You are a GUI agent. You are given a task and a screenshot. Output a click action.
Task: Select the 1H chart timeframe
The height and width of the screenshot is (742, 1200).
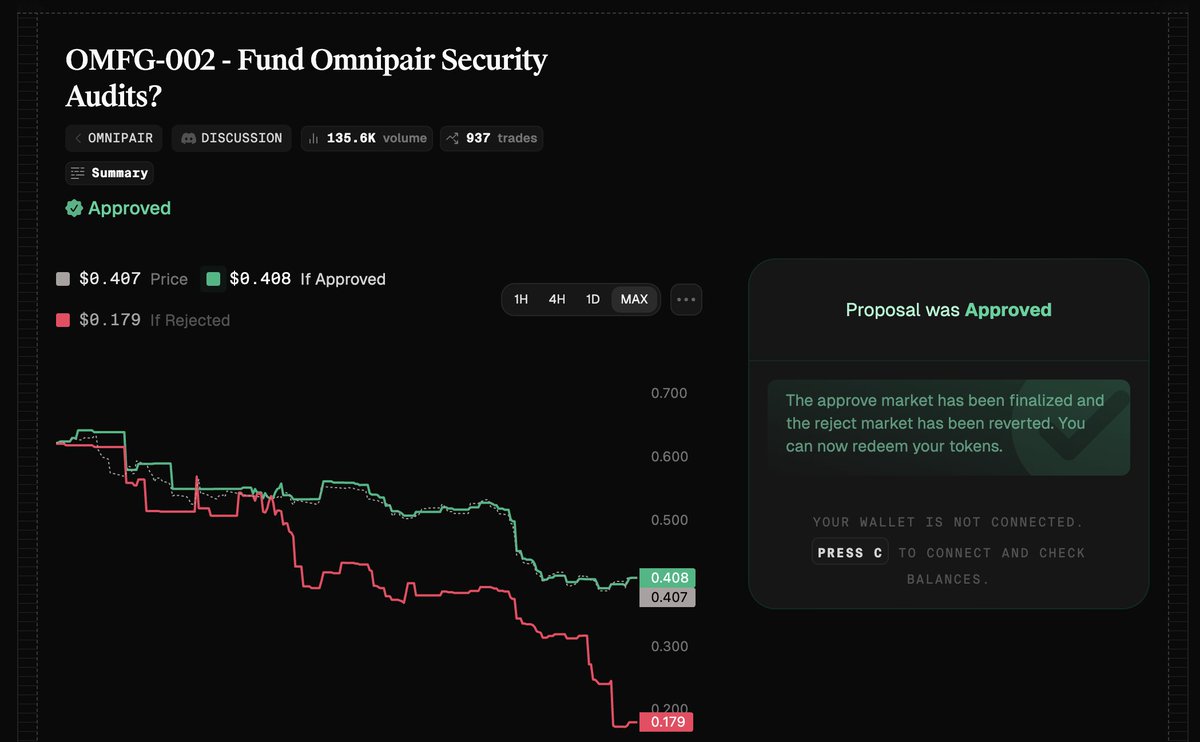[521, 299]
